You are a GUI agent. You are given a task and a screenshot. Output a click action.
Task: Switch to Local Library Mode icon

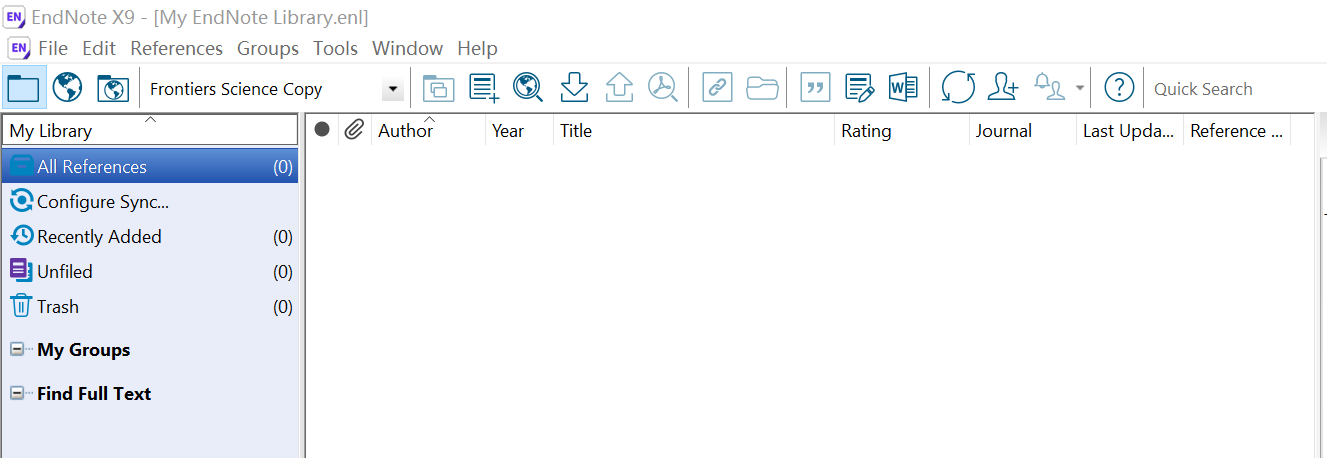pyautogui.click(x=23, y=88)
